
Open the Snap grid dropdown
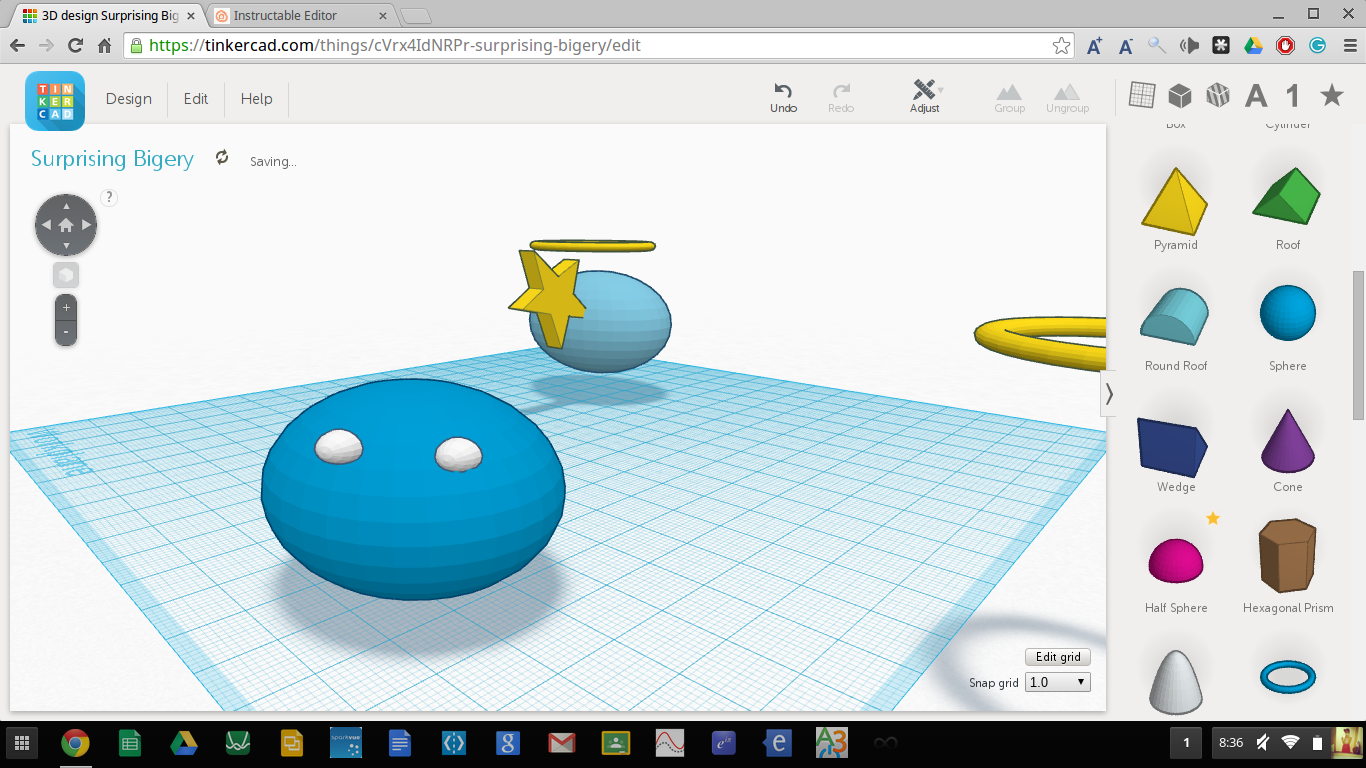click(1058, 682)
